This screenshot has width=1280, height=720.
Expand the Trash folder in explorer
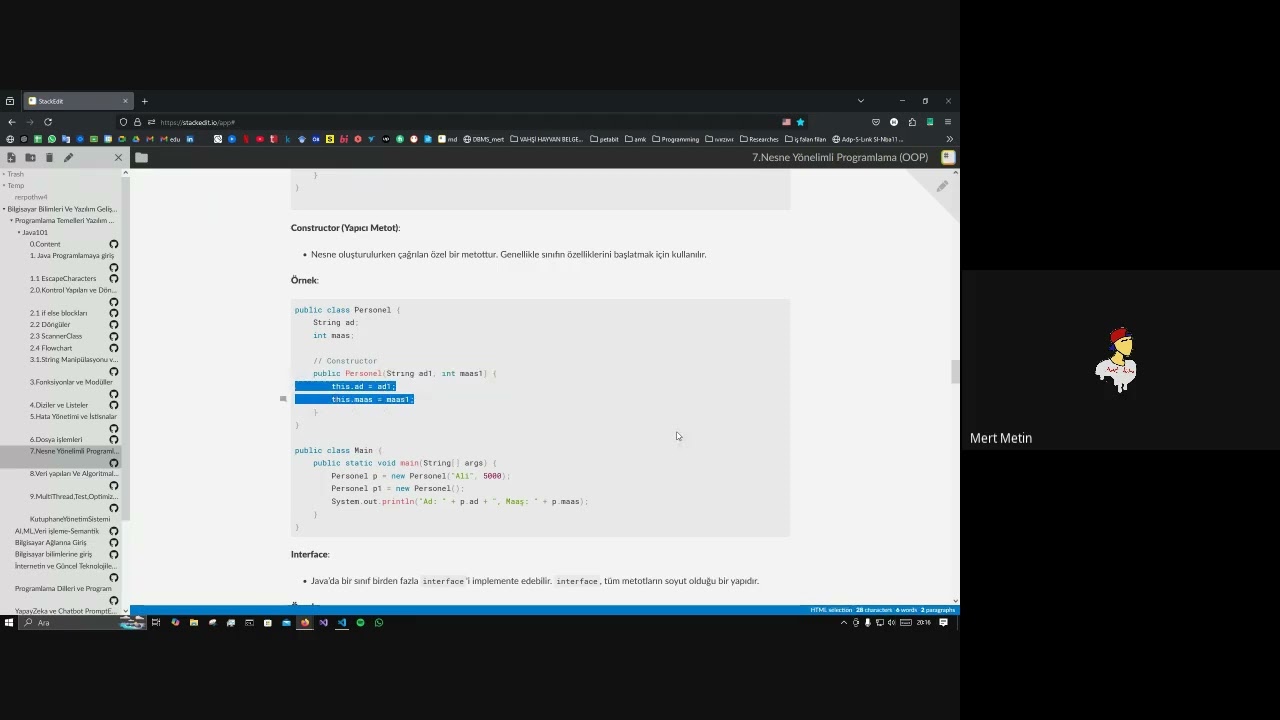[x=14, y=174]
